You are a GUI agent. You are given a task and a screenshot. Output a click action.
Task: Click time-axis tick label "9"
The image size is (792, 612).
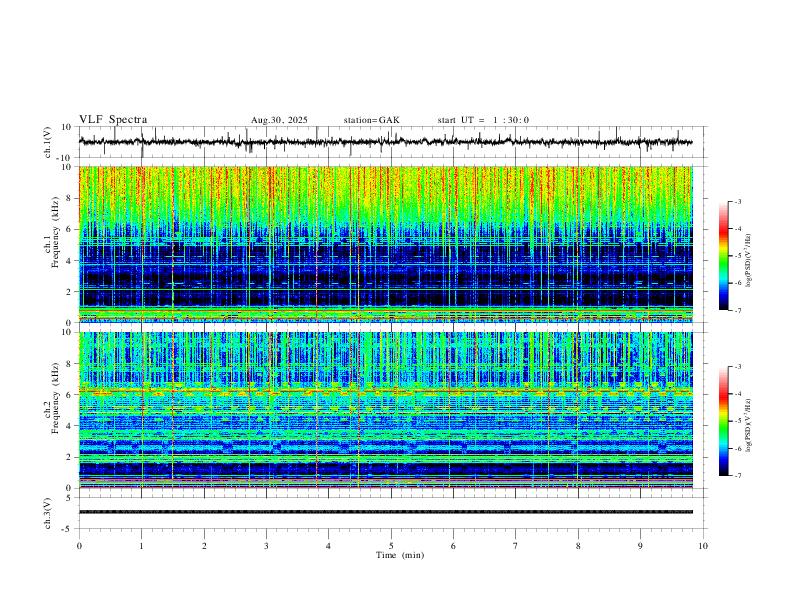[x=640, y=546]
